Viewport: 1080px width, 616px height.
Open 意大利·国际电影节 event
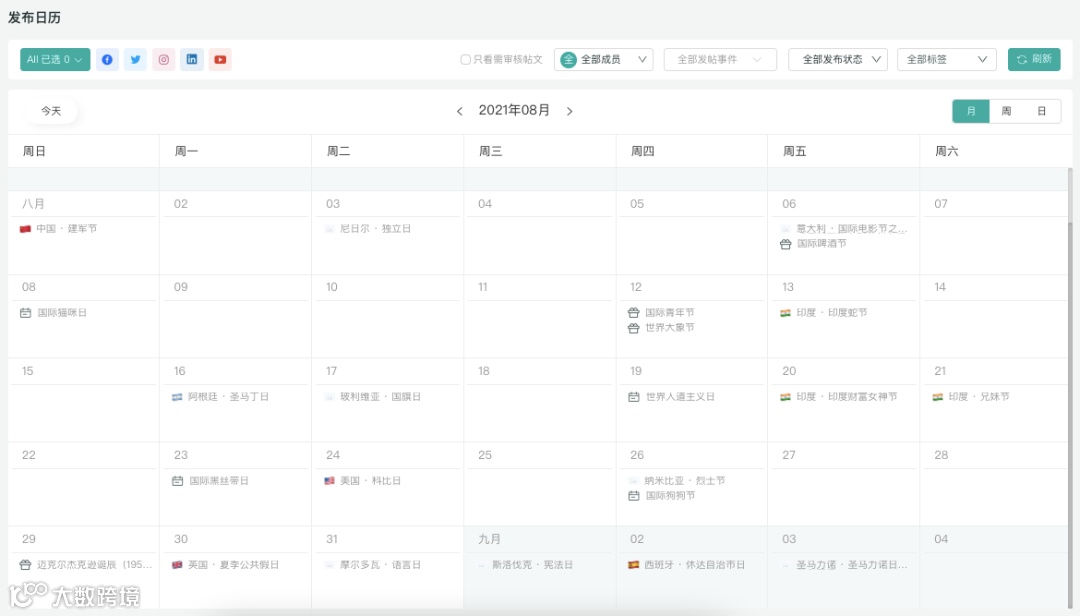coord(844,229)
